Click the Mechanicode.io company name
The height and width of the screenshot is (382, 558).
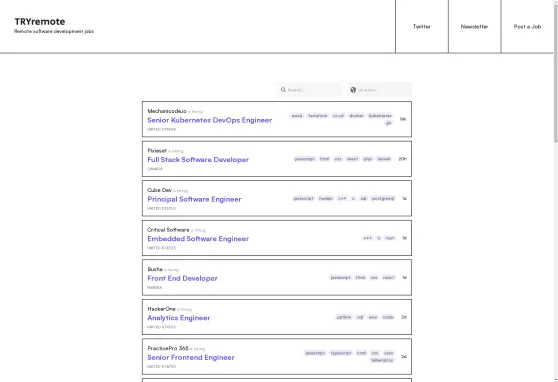167,111
